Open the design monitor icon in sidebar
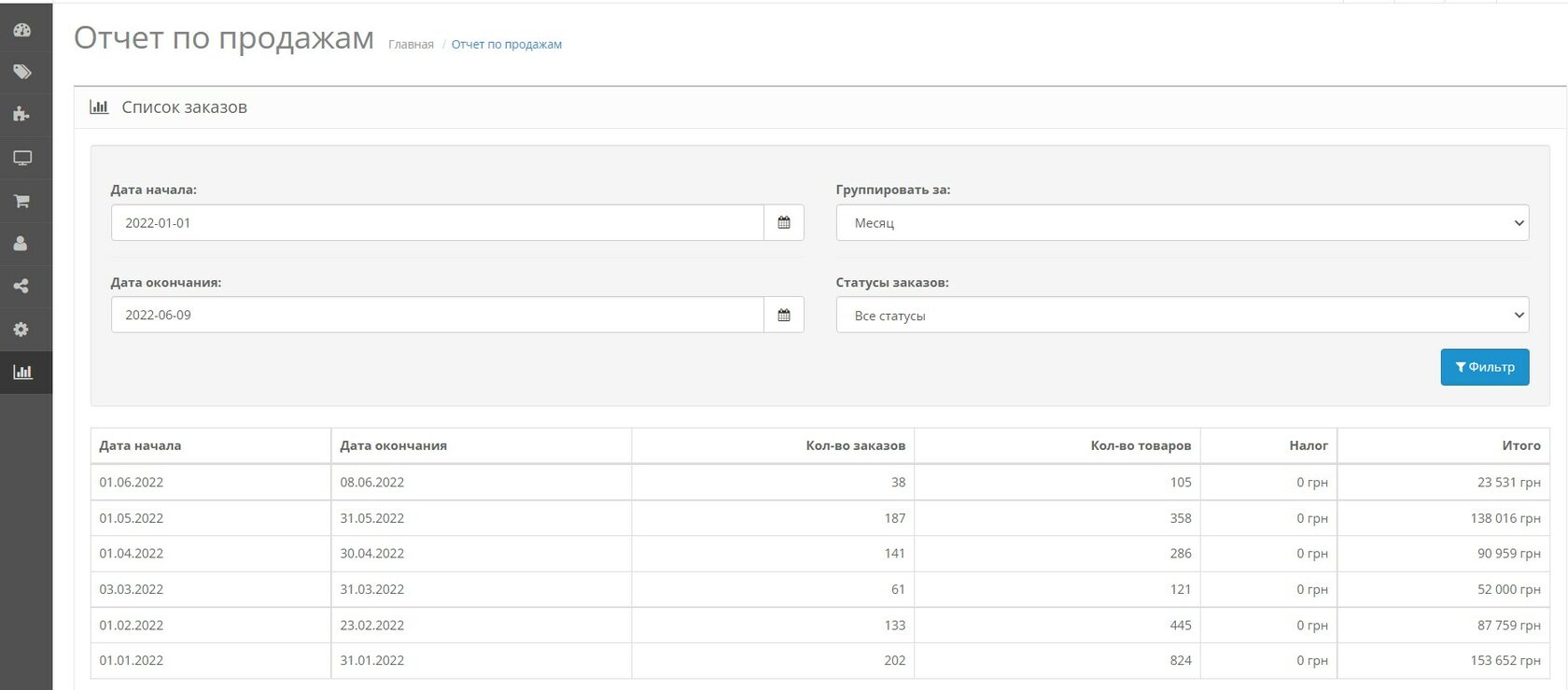Image resolution: width=1568 pixels, height=690 pixels. coord(22,158)
